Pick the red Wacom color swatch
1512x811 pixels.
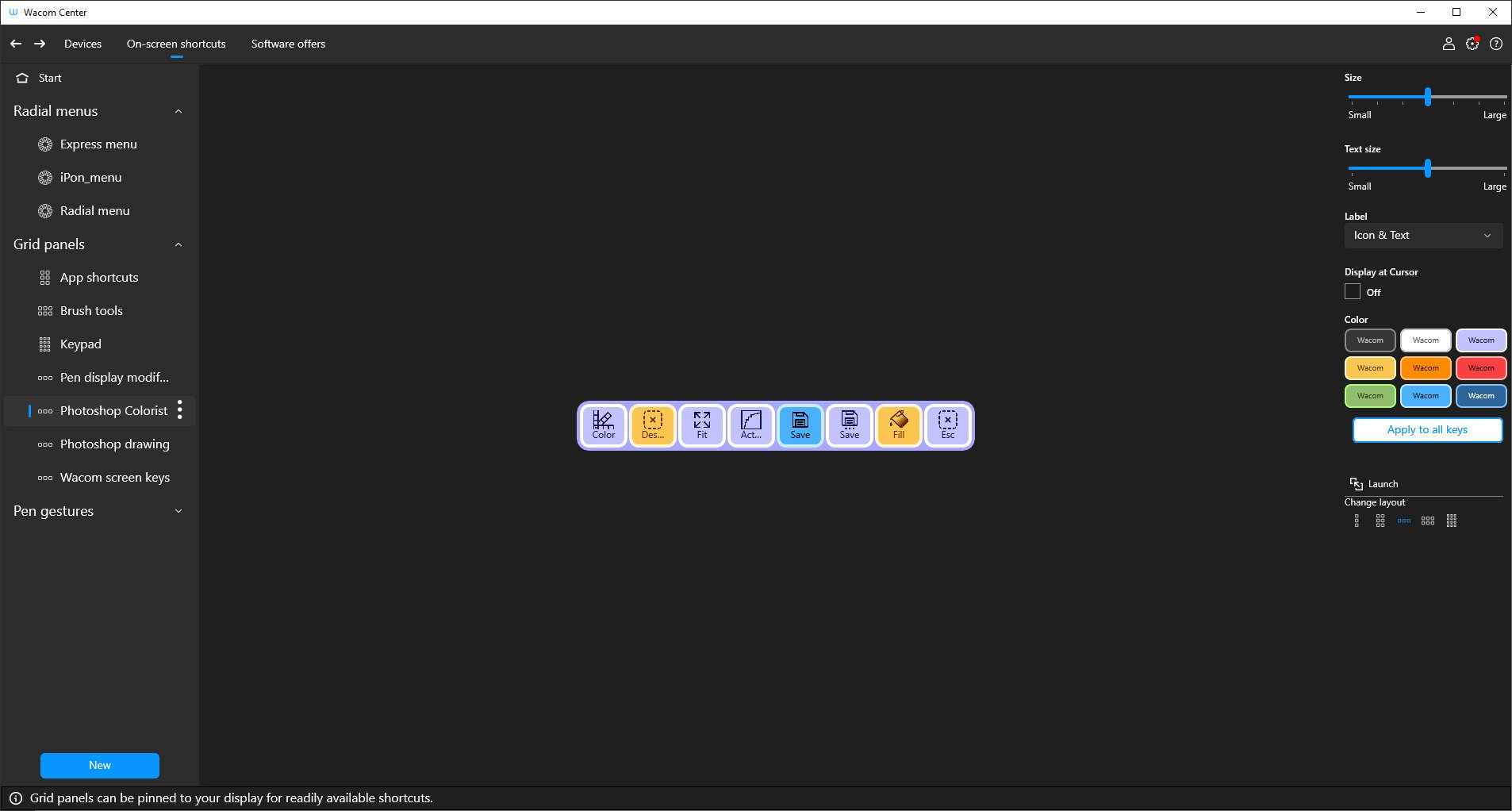pyautogui.click(x=1481, y=368)
